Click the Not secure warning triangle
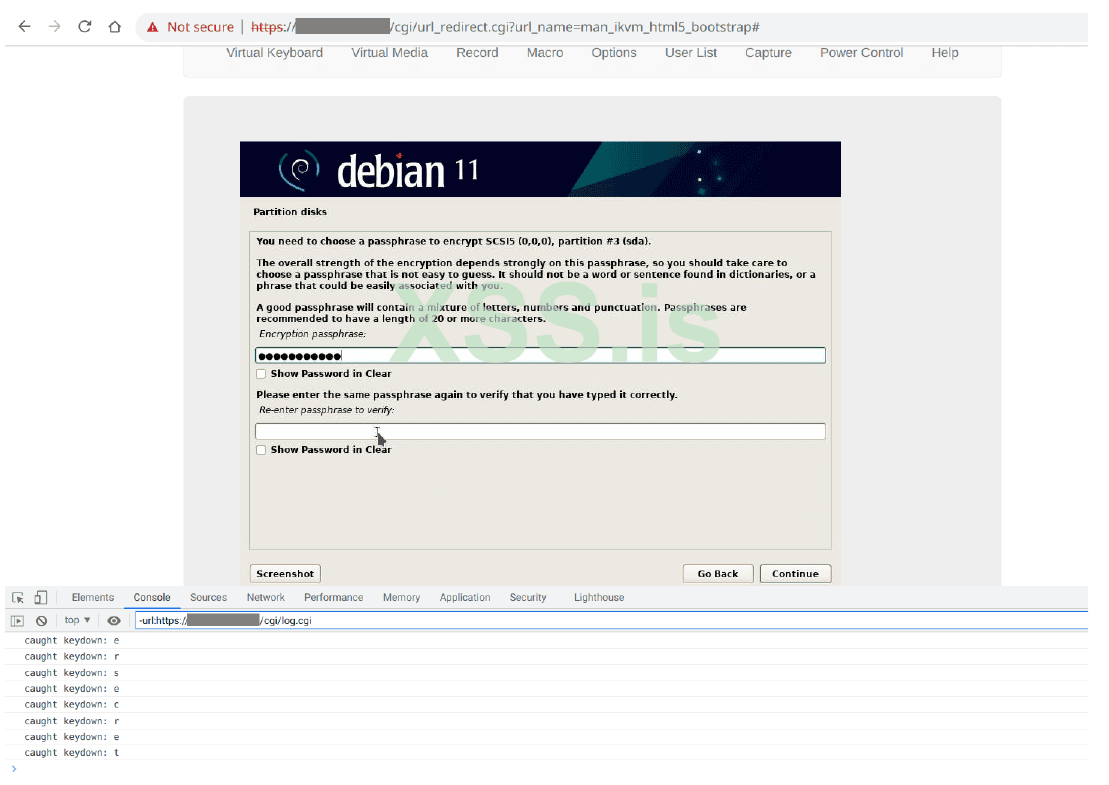 click(152, 27)
